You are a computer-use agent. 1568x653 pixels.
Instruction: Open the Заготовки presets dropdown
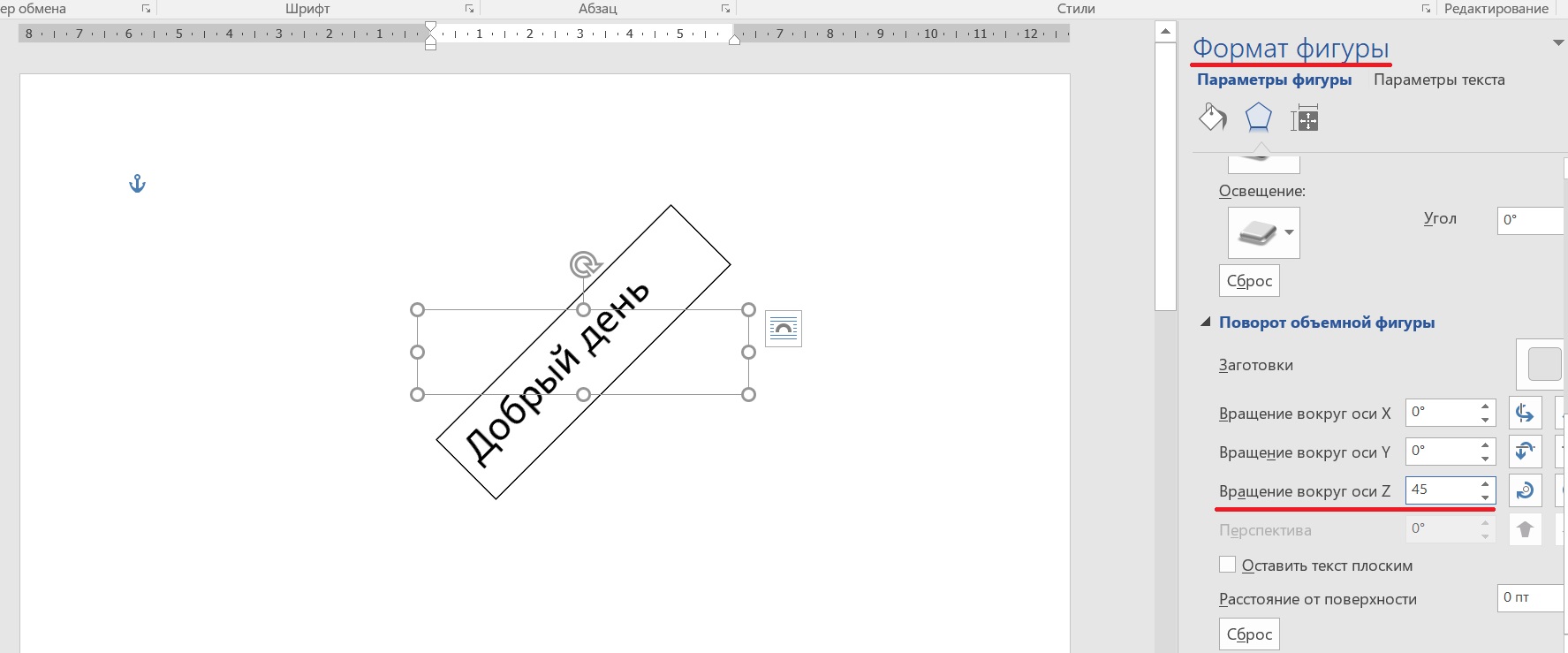1541,364
